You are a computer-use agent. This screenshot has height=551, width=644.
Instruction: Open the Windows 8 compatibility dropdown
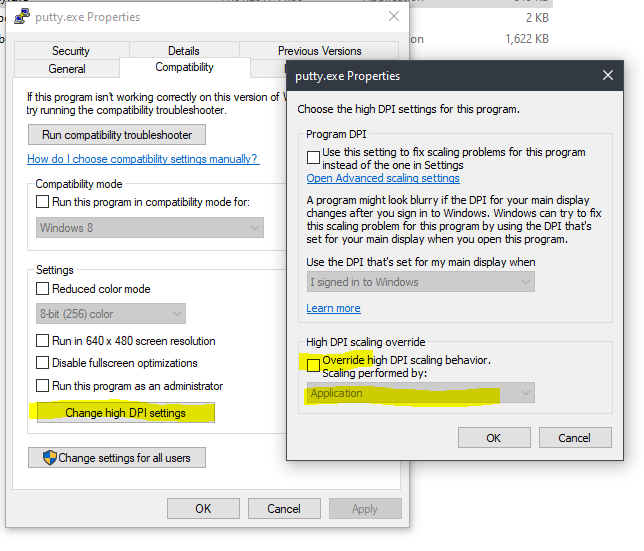point(150,227)
